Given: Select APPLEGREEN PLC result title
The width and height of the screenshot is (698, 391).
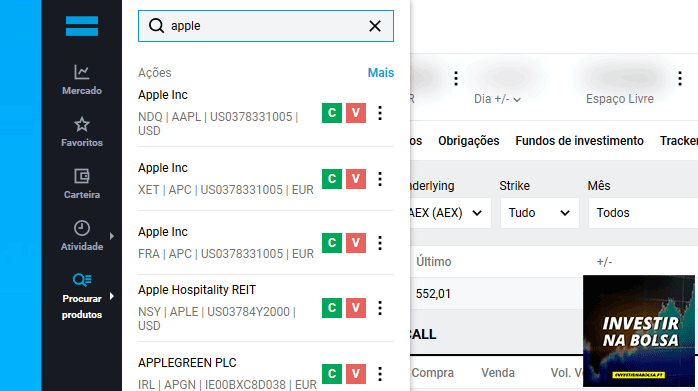Looking at the screenshot, I should point(187,363).
